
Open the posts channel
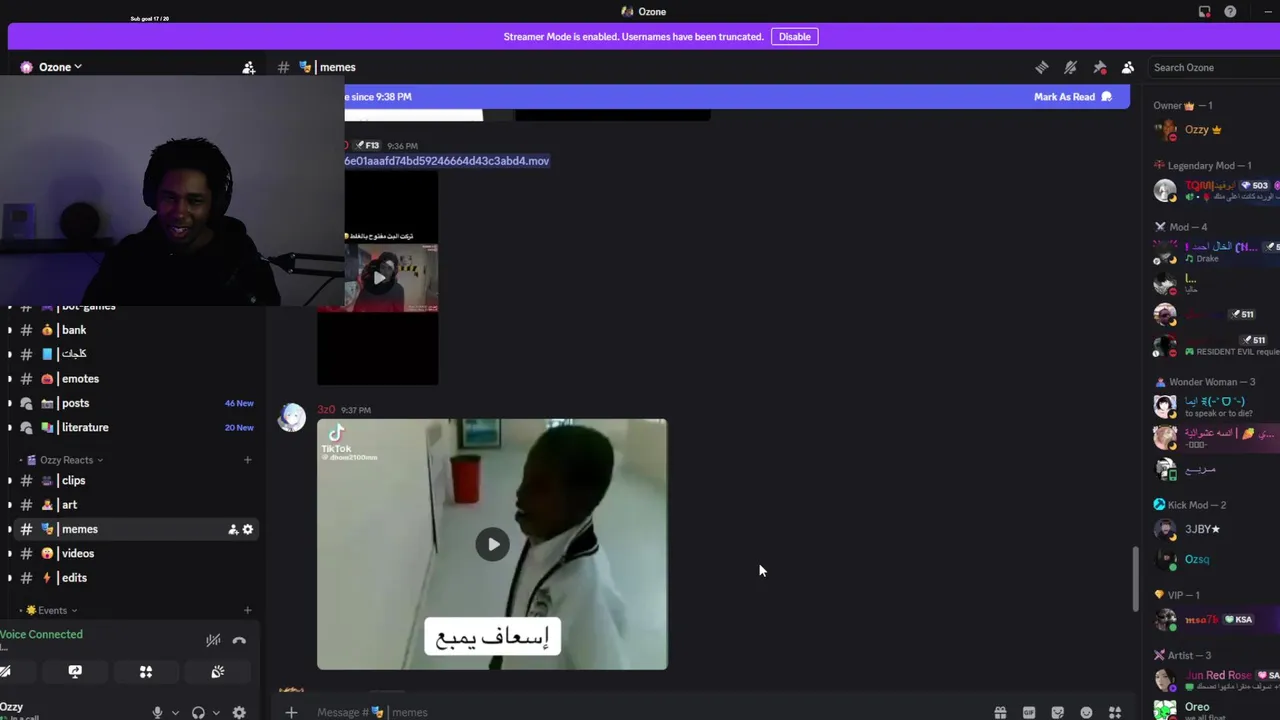point(75,403)
